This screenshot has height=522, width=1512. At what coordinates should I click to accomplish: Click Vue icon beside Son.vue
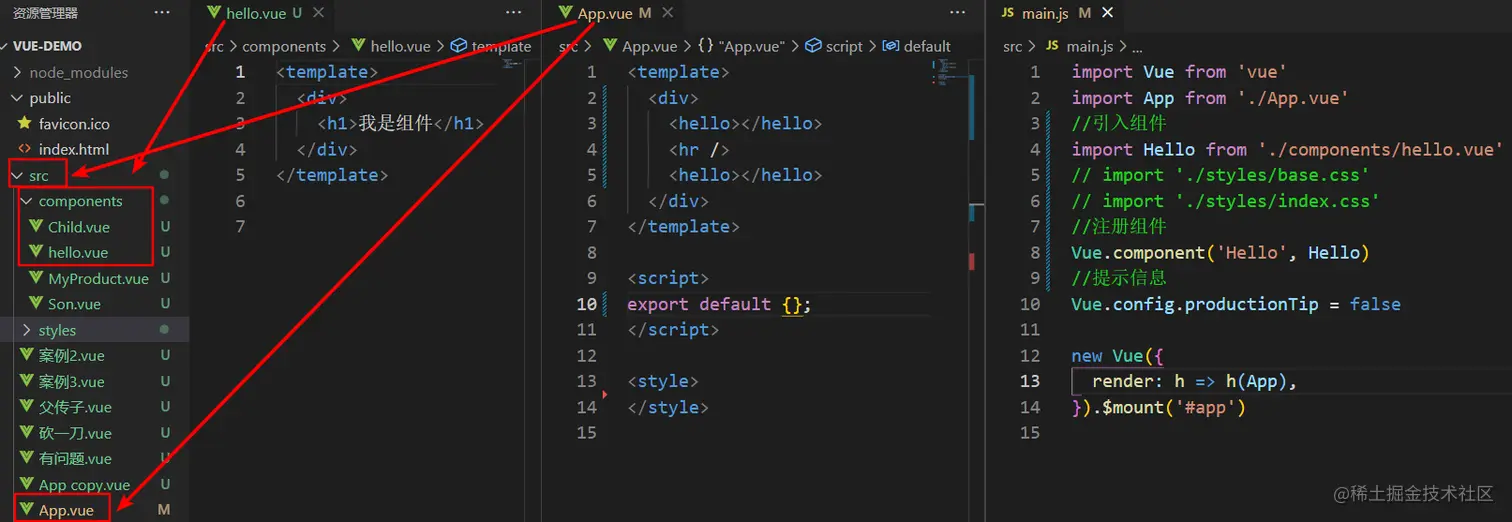click(x=35, y=304)
